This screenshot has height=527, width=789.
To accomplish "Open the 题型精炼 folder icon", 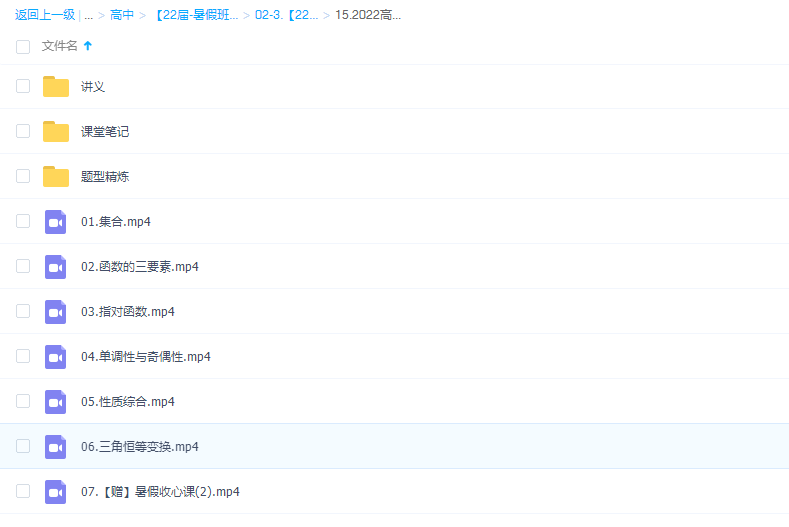I will click(56, 177).
